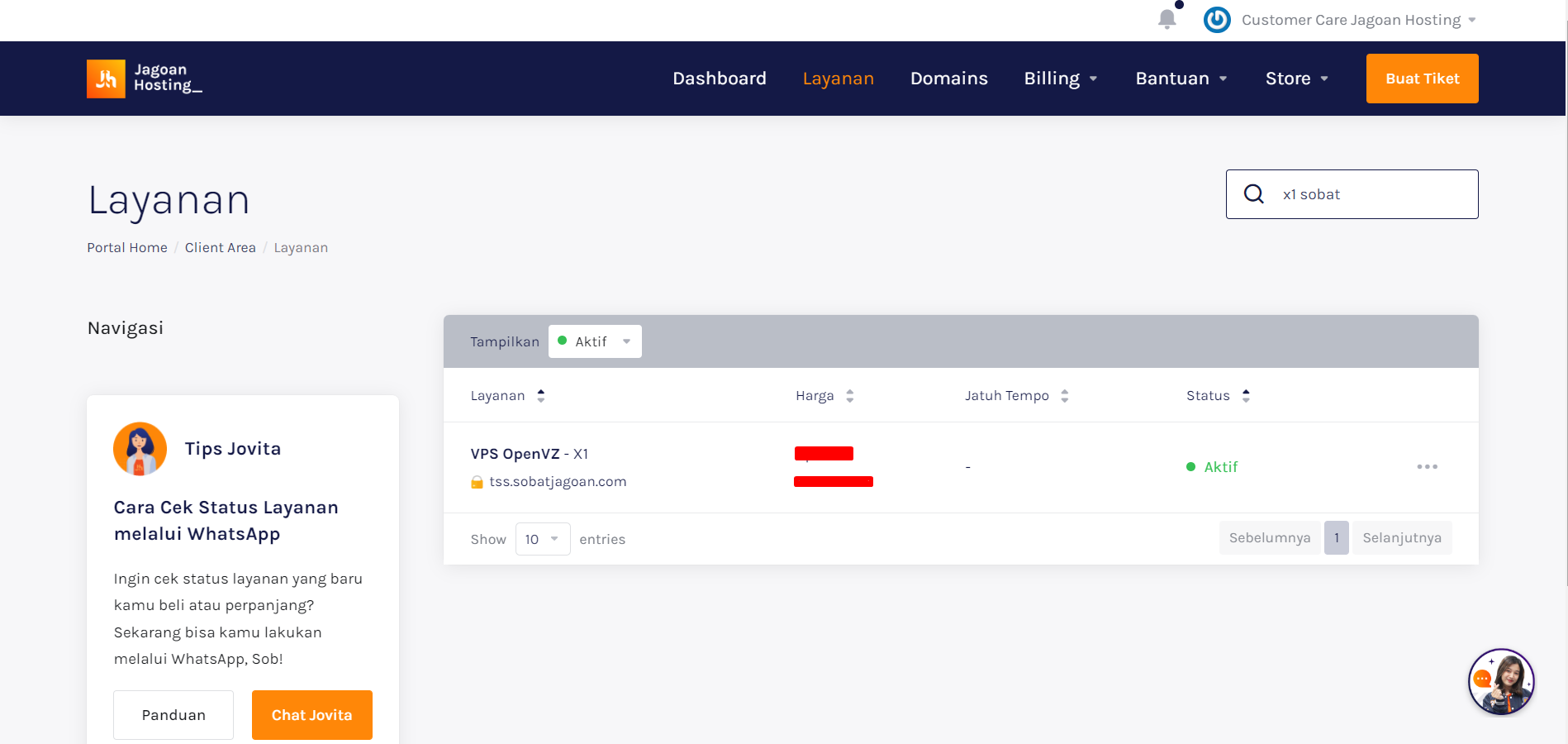Viewport: 1568px width, 744px height.
Task: Click the search magnifier icon
Action: [x=1254, y=194]
